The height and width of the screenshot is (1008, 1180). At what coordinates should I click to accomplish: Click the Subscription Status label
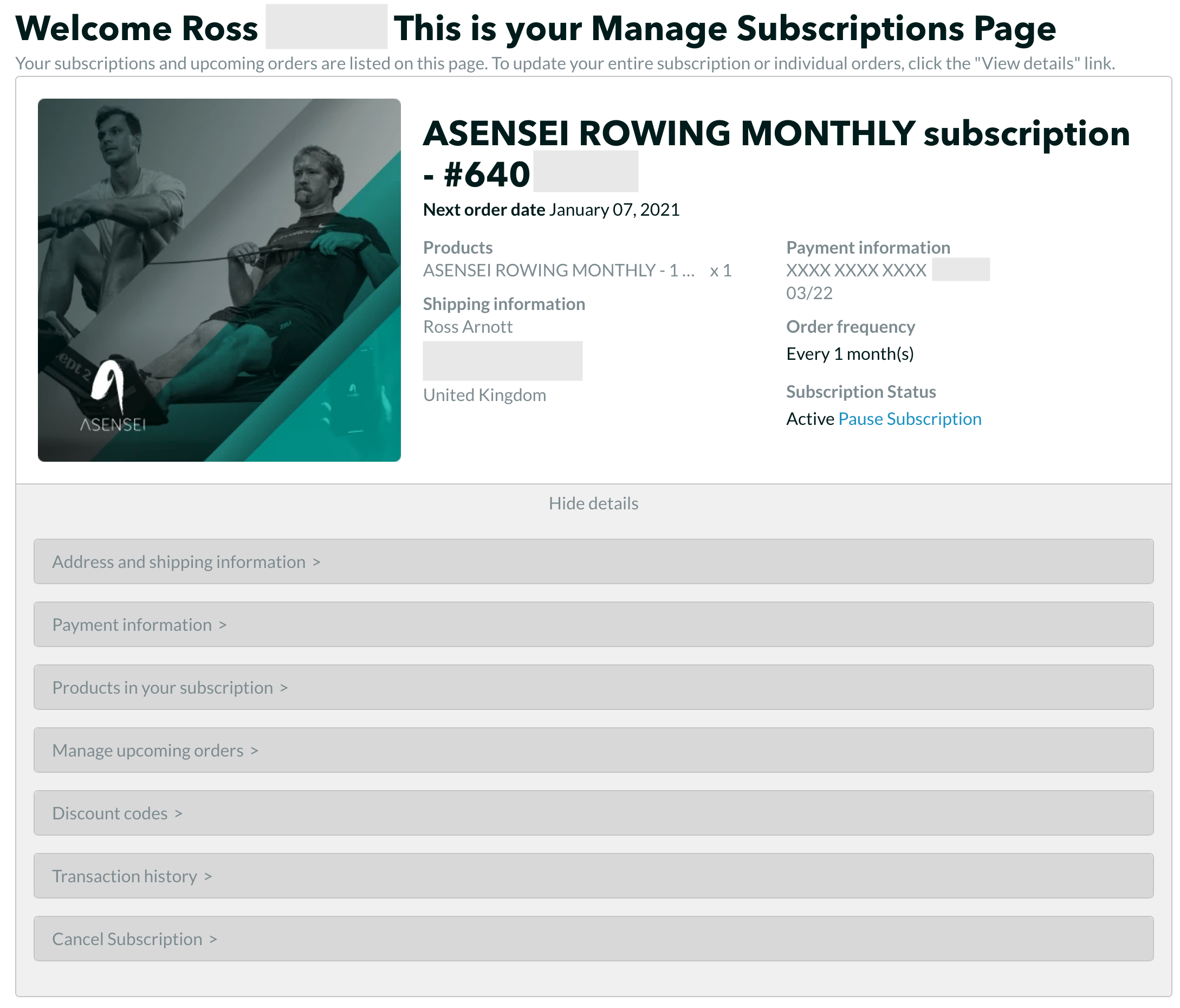pyautogui.click(x=861, y=391)
